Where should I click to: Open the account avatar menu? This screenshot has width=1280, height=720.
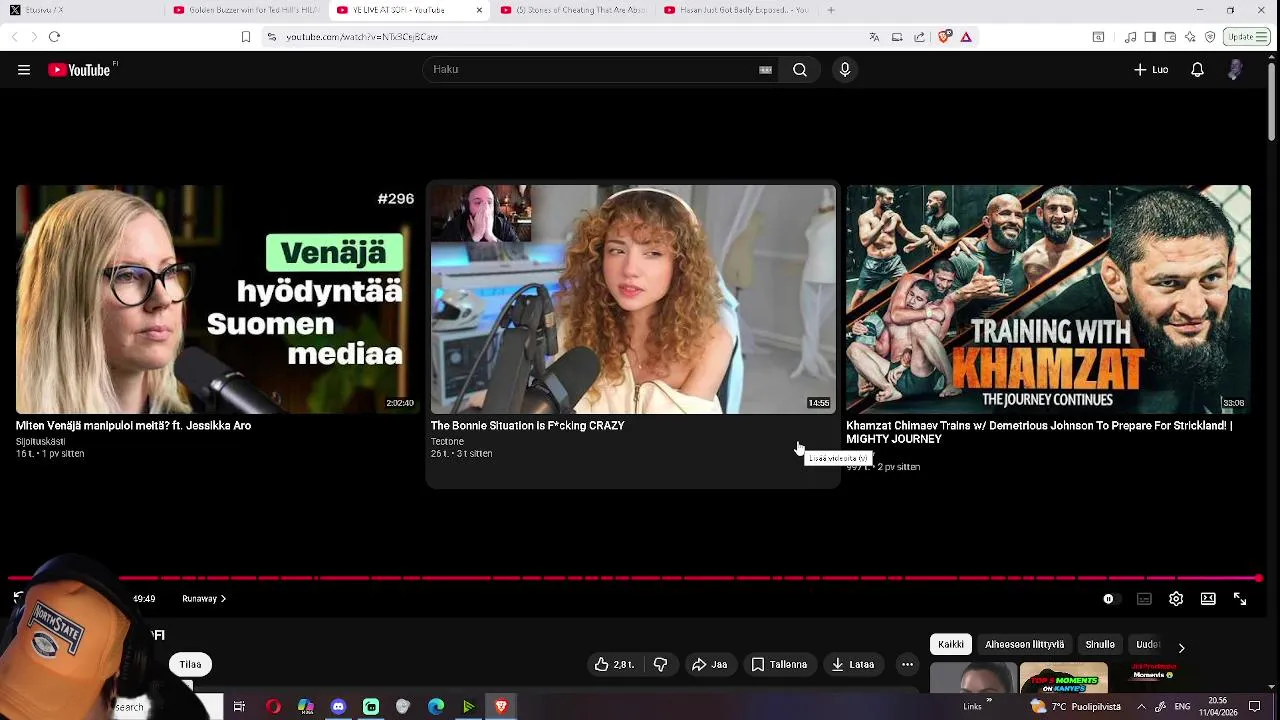(1235, 70)
